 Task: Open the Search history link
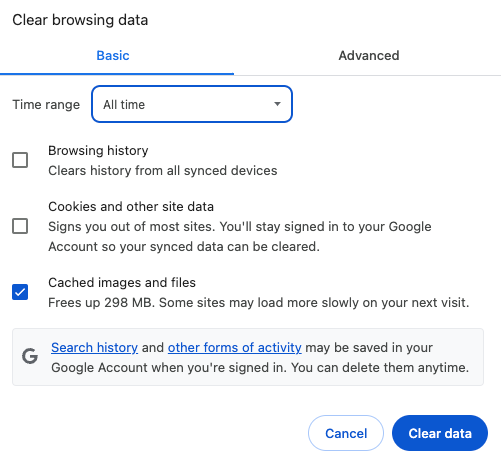click(x=94, y=347)
